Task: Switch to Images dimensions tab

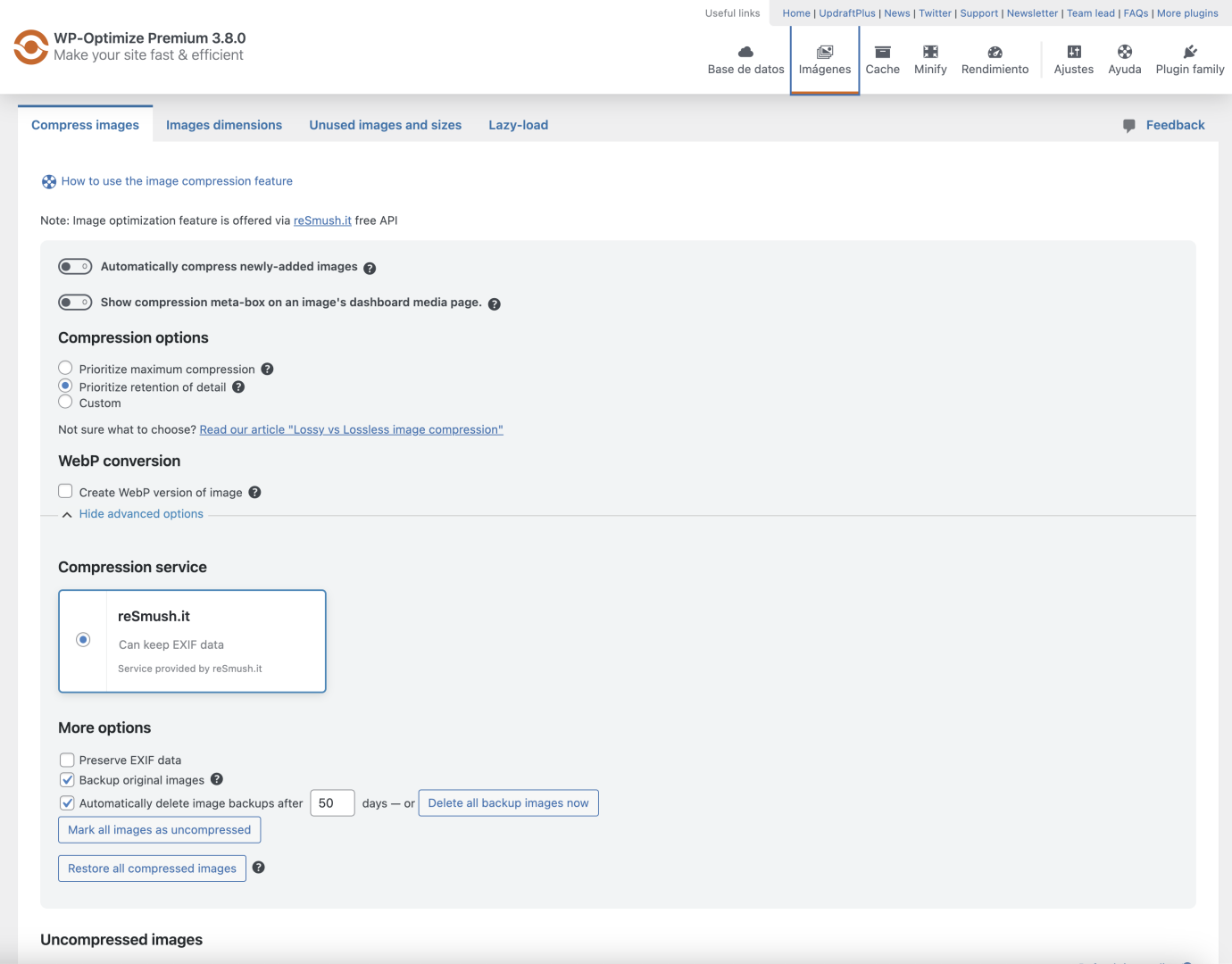Action: pyautogui.click(x=224, y=125)
